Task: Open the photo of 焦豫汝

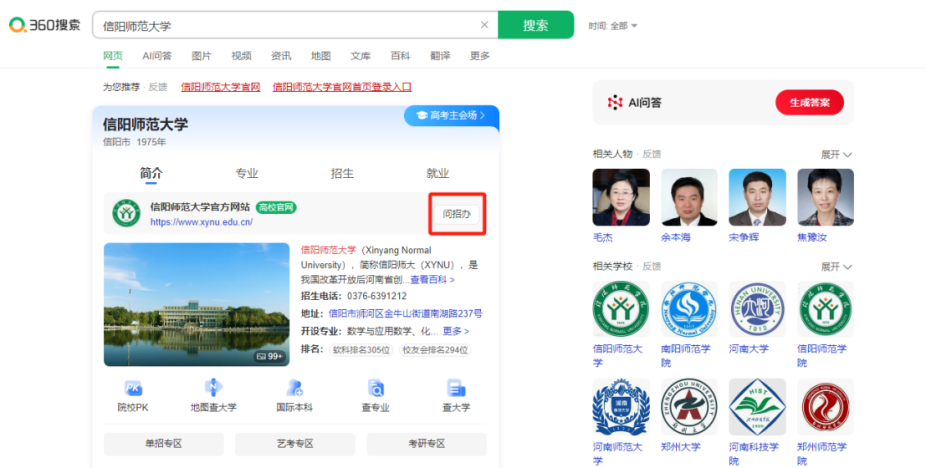Action: [826, 197]
